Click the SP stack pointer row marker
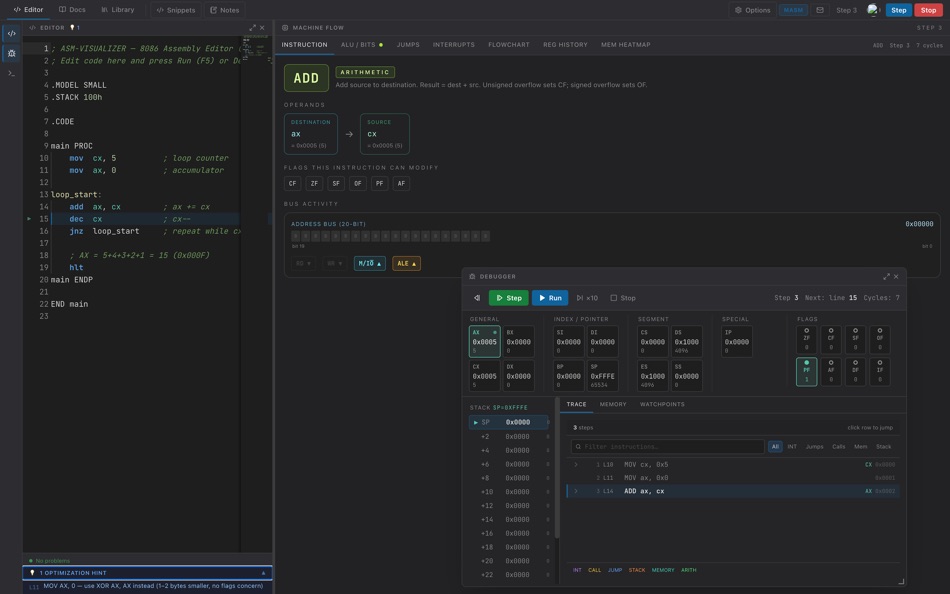The image size is (950, 594). pos(476,422)
